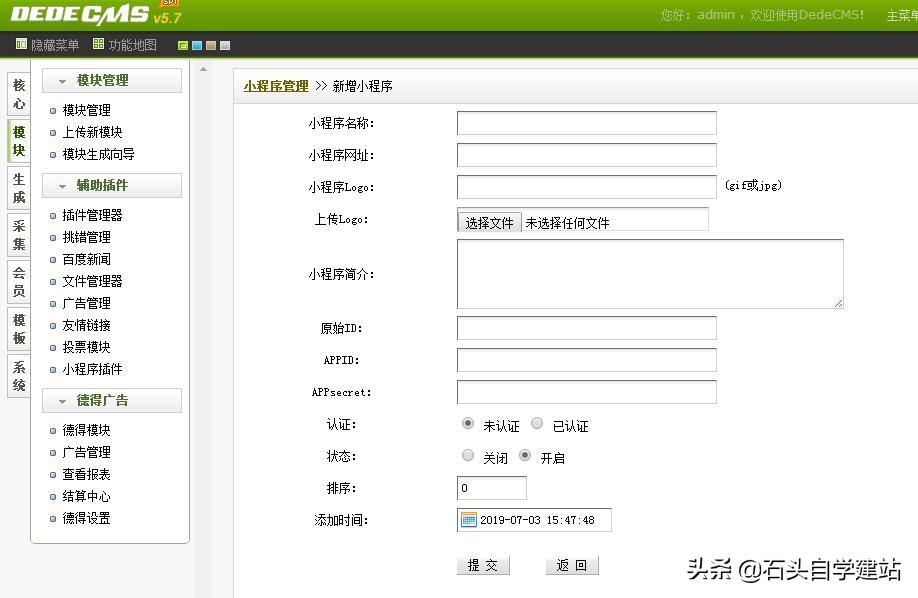Click the 添加时间 date field

pyautogui.click(x=535, y=520)
